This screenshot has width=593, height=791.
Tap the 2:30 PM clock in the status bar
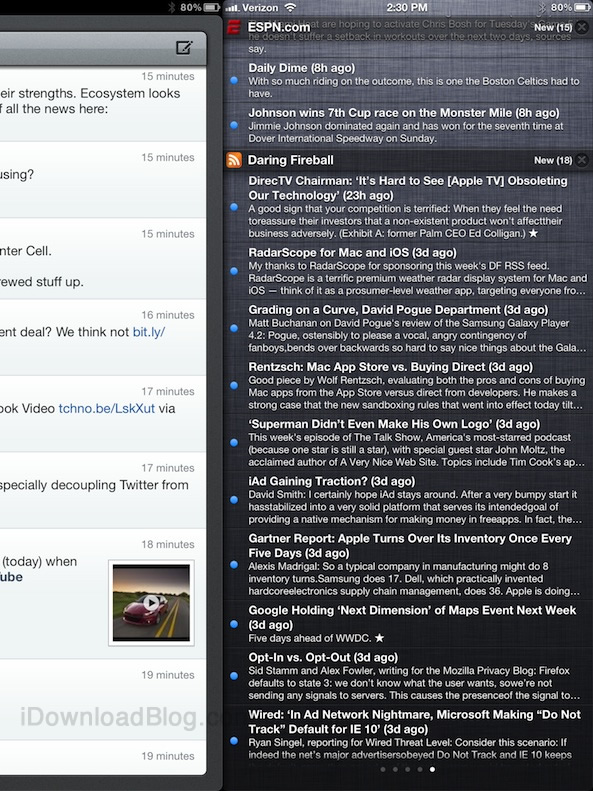pos(407,8)
